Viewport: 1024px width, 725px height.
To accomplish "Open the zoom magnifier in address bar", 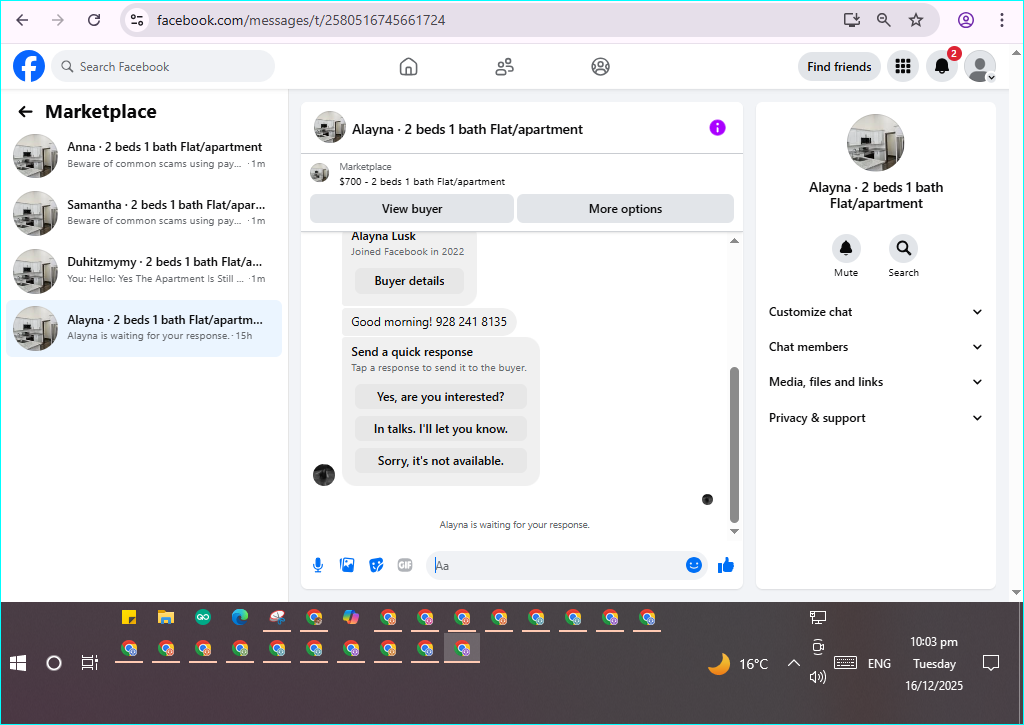I will [884, 20].
